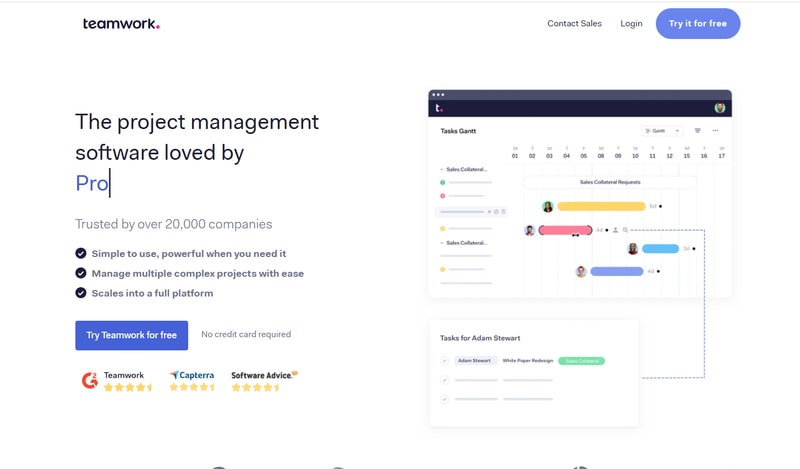Screen dimensions: 800x469
Task: Click the avatar beside the blue Gantt bar
Action: pos(633,249)
